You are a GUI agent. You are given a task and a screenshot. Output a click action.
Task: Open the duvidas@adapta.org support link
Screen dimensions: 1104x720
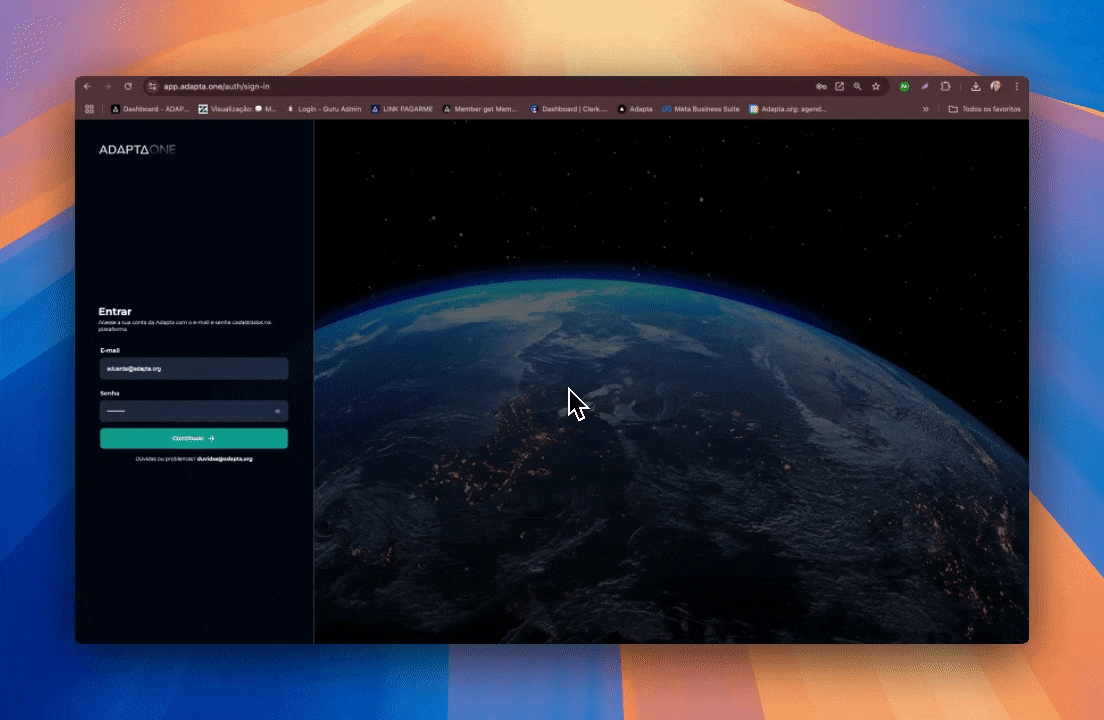point(224,458)
